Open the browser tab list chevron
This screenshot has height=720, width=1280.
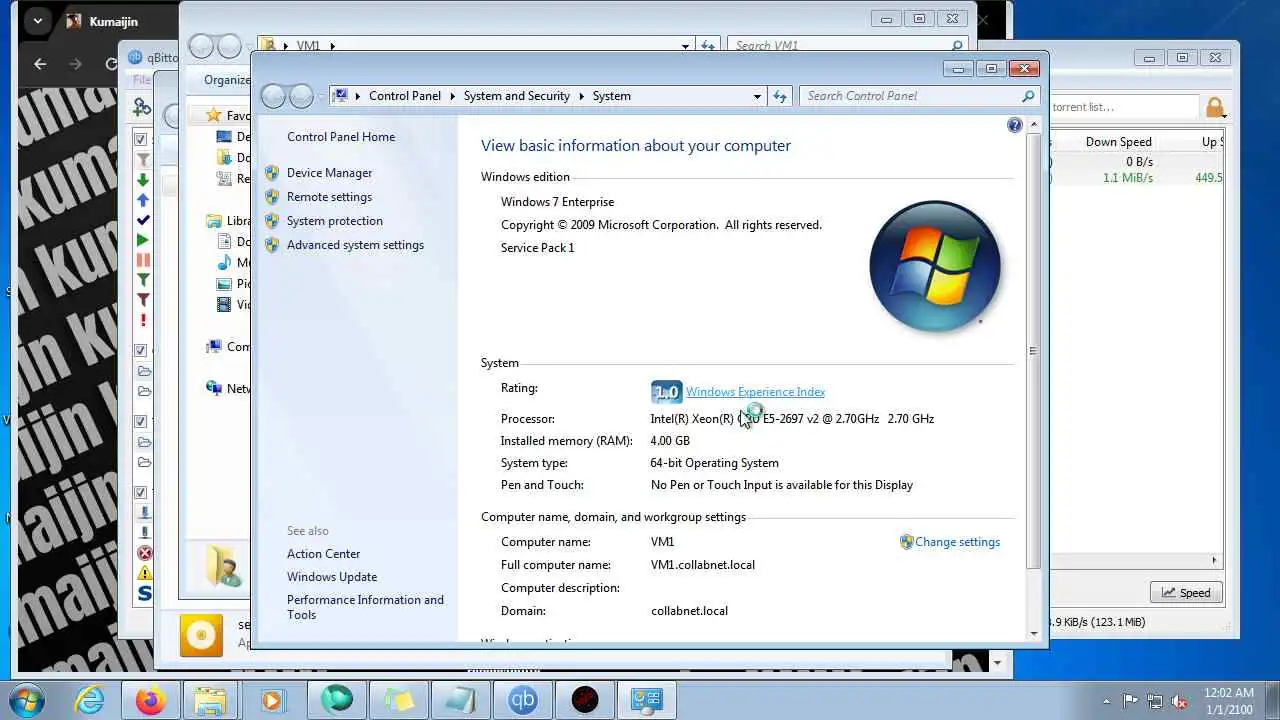click(37, 20)
